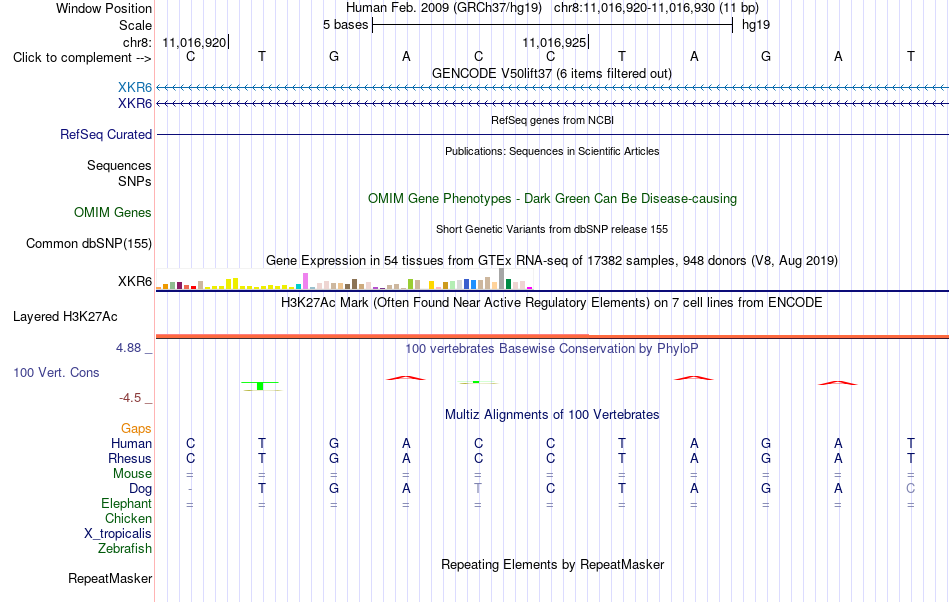Click the hg19 label next to scale
The width and height of the screenshot is (950, 602).
(756, 25)
